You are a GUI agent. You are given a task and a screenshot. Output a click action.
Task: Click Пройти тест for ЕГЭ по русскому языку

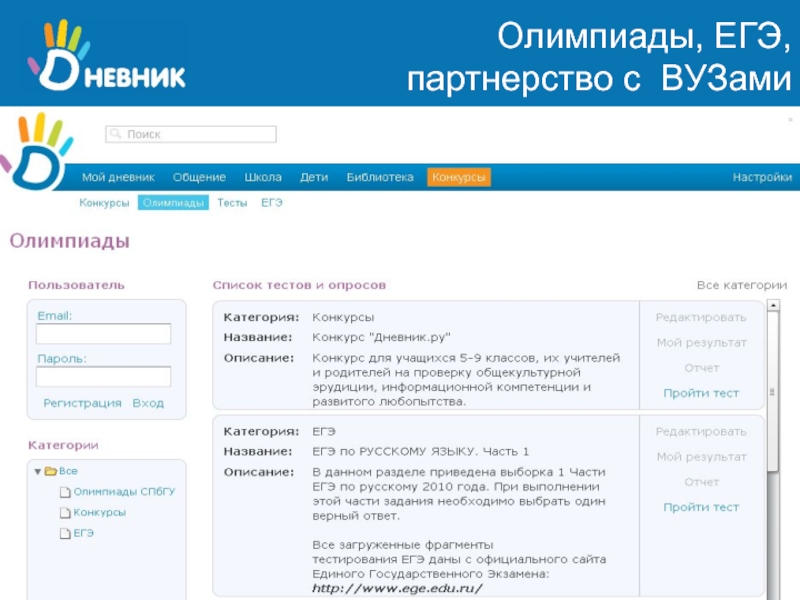coord(701,507)
